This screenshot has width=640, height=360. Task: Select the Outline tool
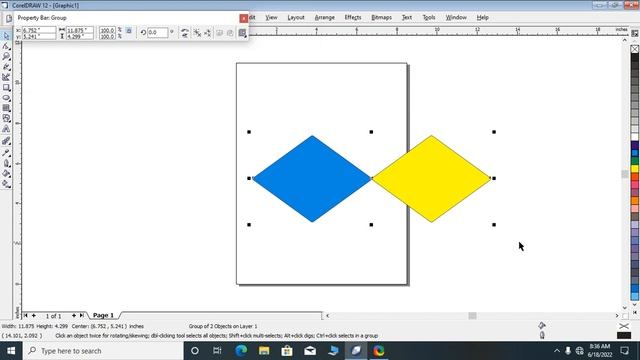pyautogui.click(x=6, y=163)
